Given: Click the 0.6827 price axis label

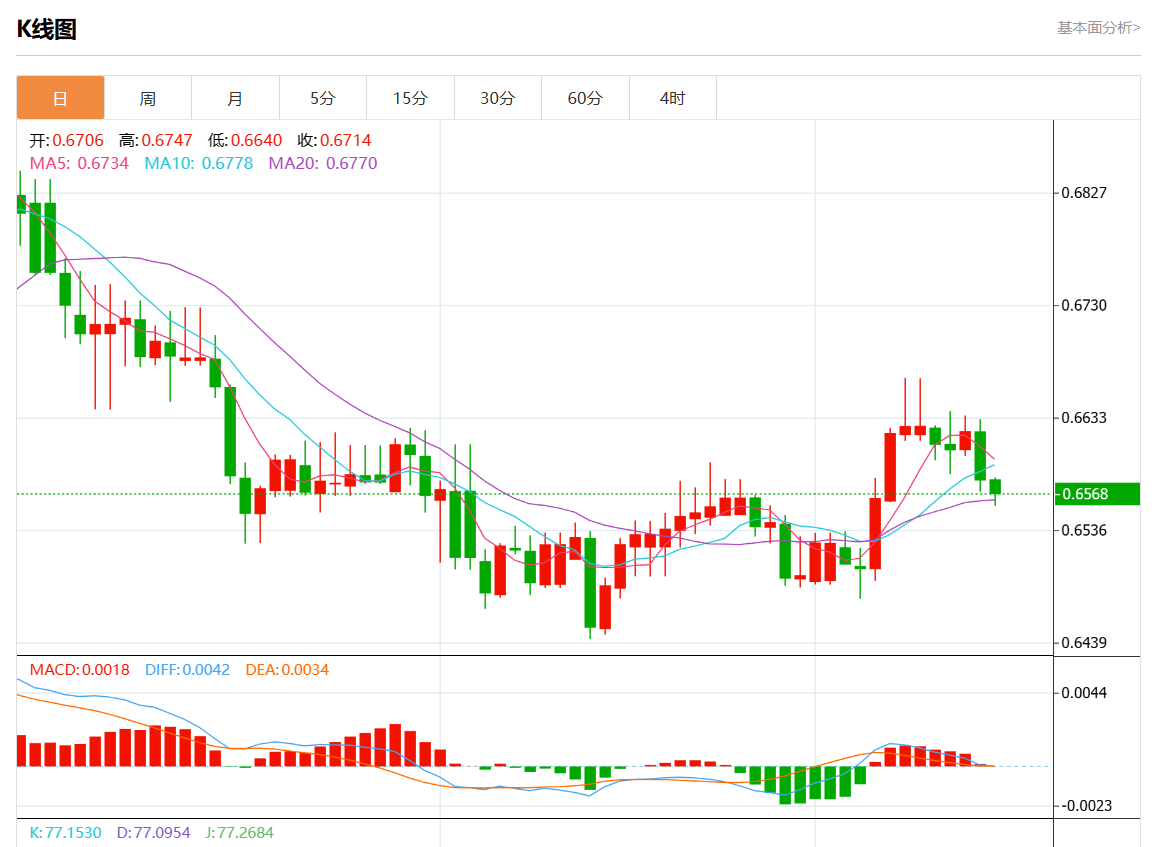Looking at the screenshot, I should pyautogui.click(x=1084, y=193).
